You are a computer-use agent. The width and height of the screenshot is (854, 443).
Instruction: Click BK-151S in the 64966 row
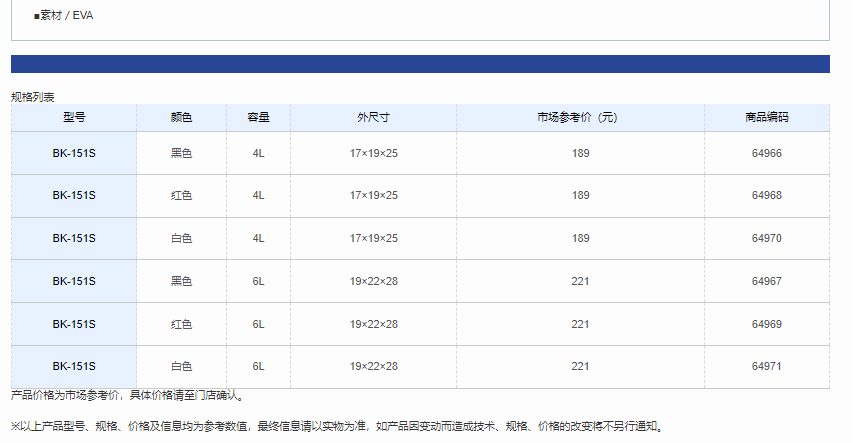[x=74, y=153]
